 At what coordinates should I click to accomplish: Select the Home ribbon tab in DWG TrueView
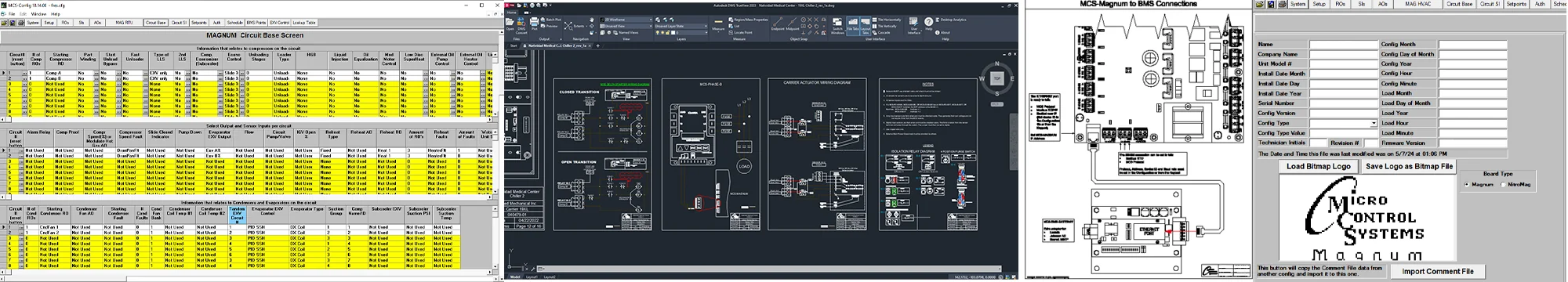[x=511, y=12]
